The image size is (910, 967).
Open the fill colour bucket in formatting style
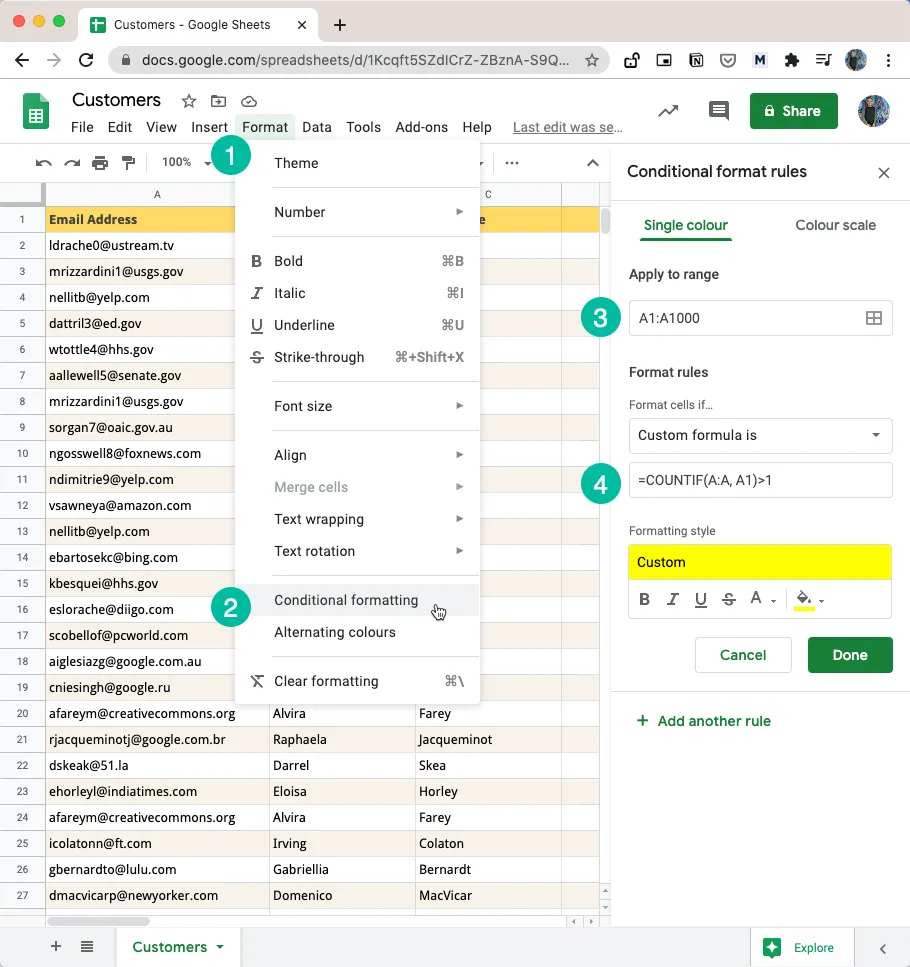coord(805,599)
